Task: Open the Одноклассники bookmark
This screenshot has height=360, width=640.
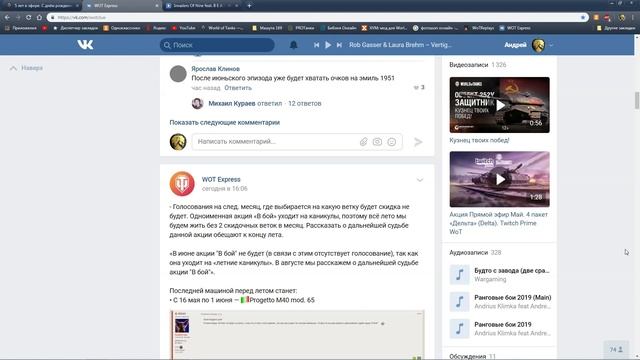Action: (122, 28)
